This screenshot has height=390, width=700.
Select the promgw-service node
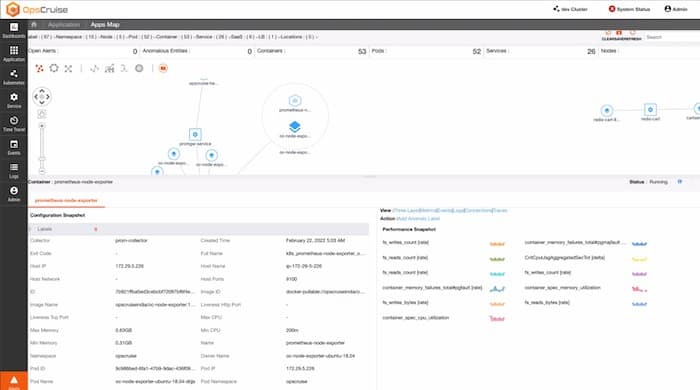coord(195,134)
